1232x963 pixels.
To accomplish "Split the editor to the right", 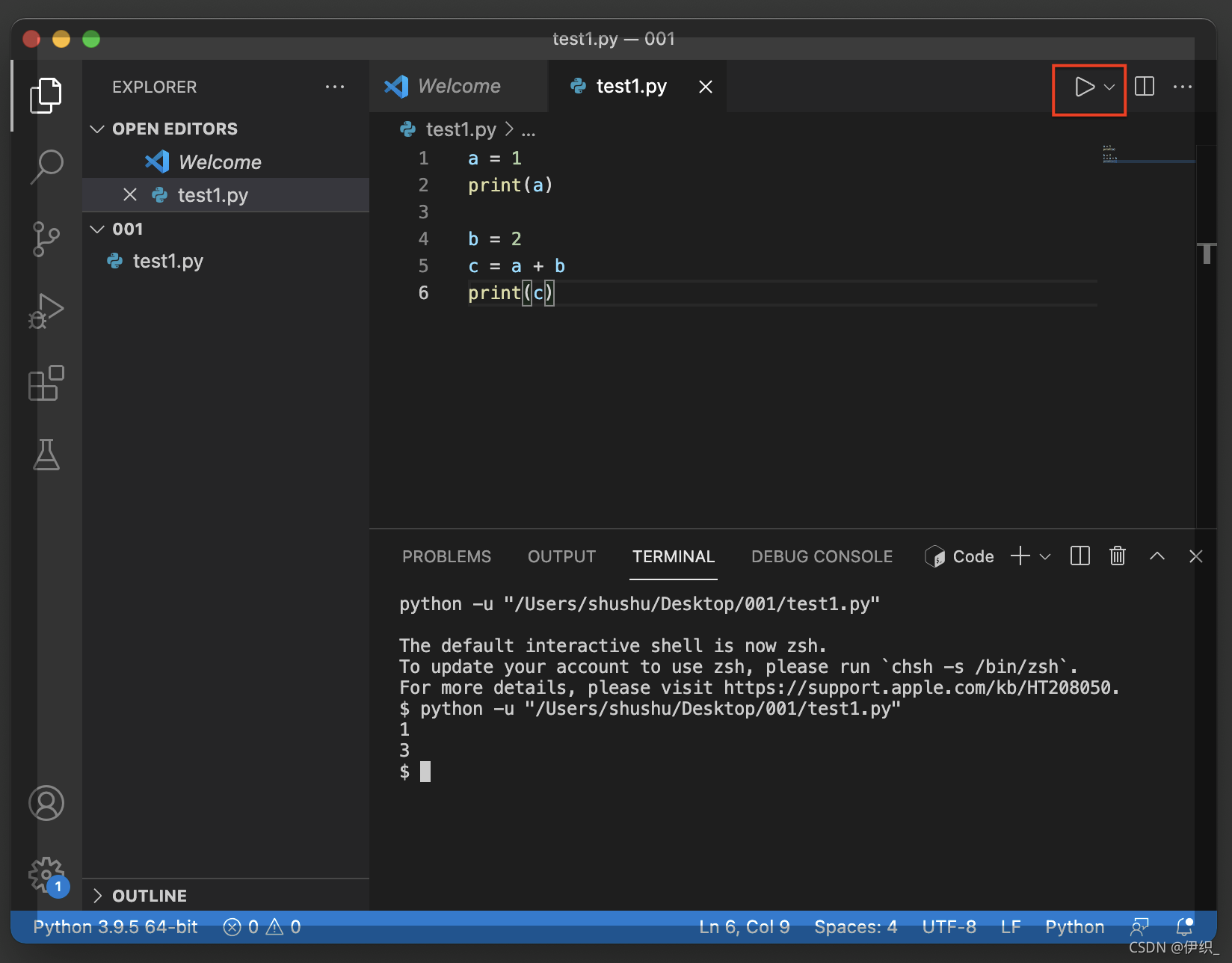I will (x=1145, y=87).
